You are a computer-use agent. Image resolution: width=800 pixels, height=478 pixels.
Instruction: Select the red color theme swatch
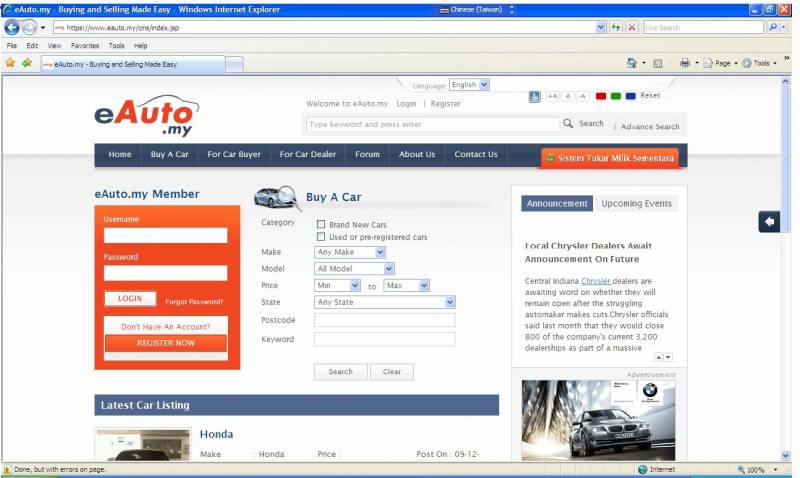coord(601,96)
